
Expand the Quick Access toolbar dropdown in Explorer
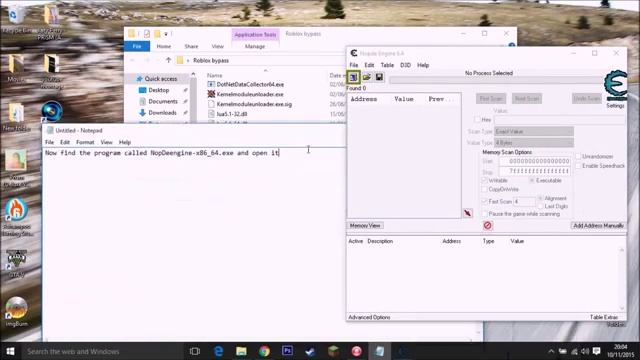[x=166, y=34]
